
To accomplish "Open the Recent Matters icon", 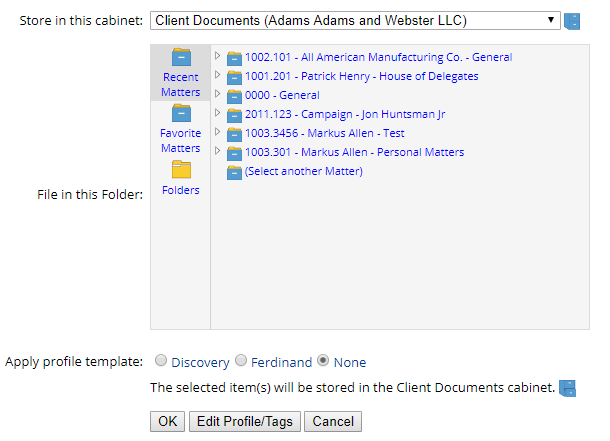I will coord(181,57).
